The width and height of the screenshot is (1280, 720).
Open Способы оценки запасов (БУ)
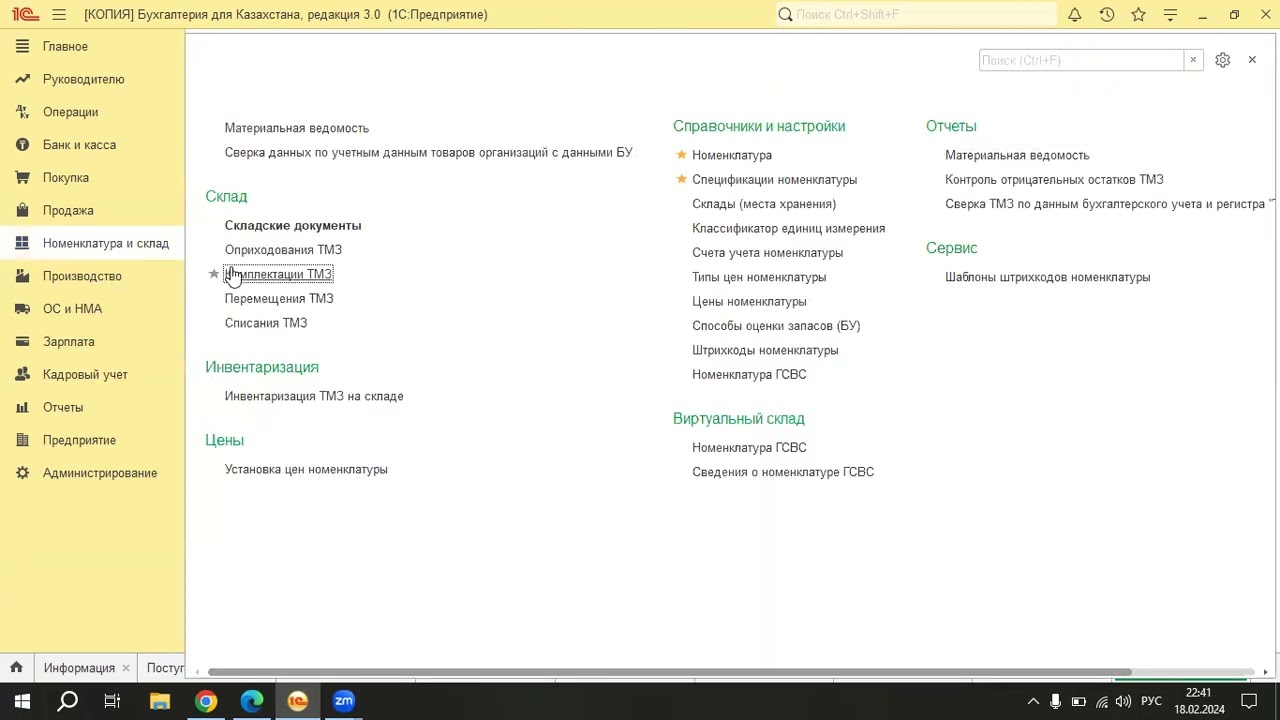[x=776, y=326]
